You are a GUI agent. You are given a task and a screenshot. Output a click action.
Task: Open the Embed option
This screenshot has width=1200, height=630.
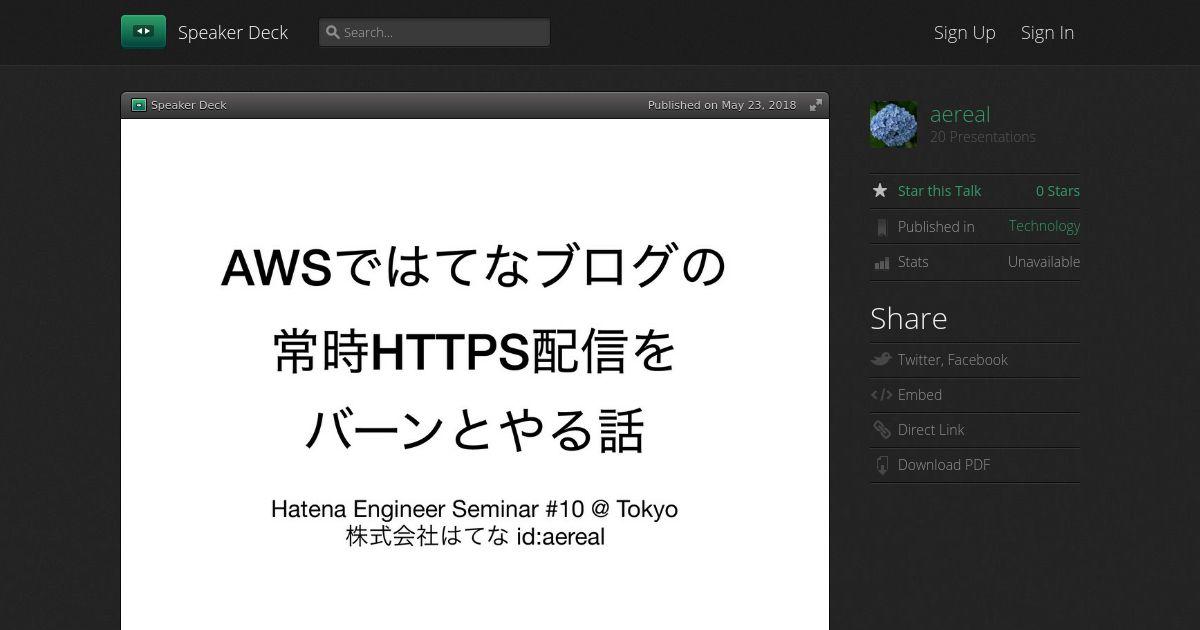pos(920,395)
